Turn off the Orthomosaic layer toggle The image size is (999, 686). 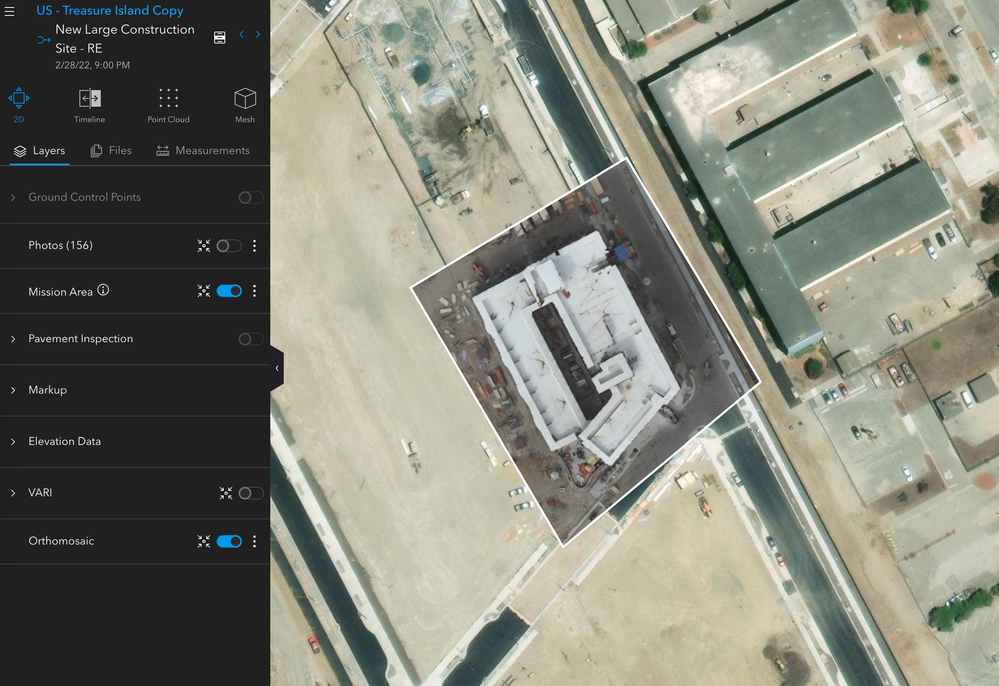pyautogui.click(x=229, y=541)
